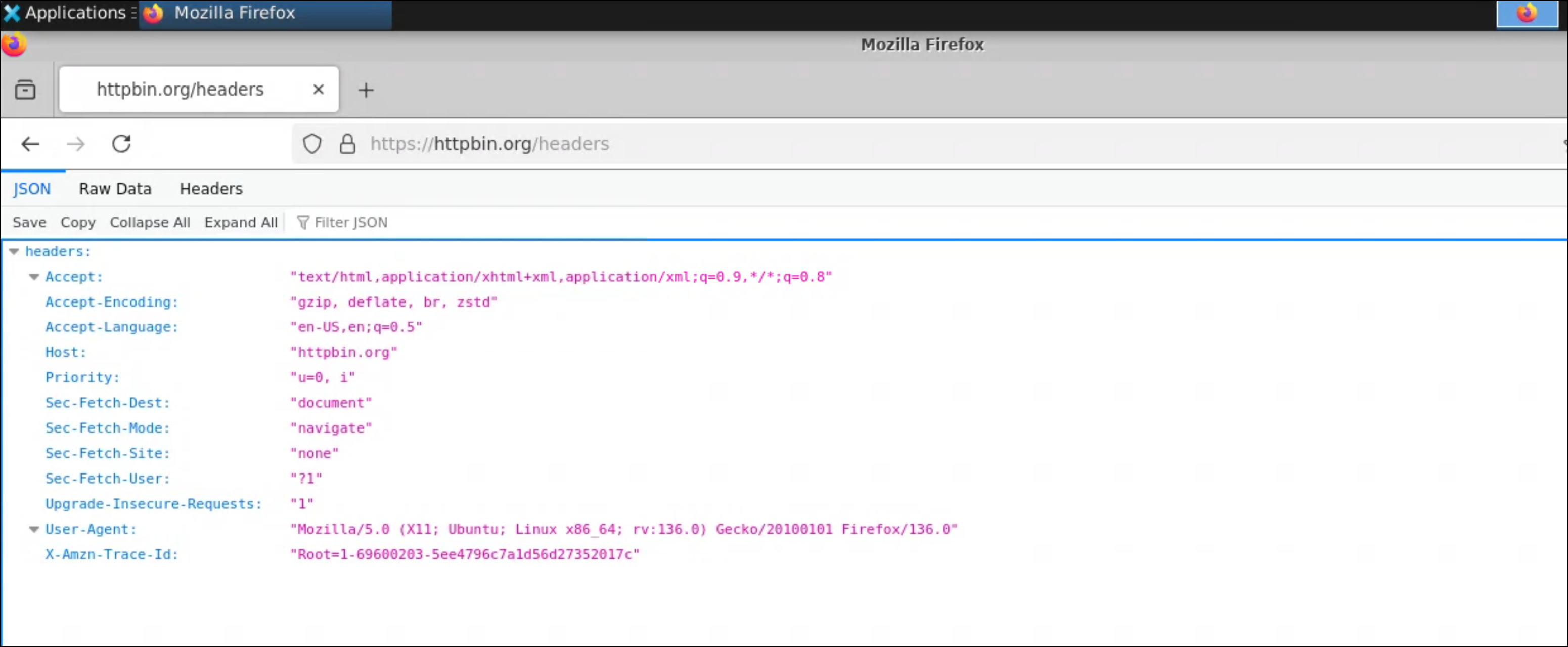Screen dimensions: 1568x647
Task: Open the tracking protection shield icon
Action: (311, 144)
